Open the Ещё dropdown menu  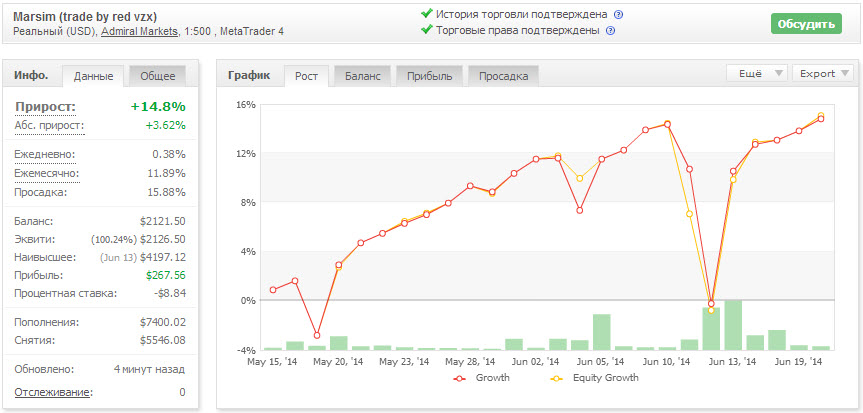point(758,73)
